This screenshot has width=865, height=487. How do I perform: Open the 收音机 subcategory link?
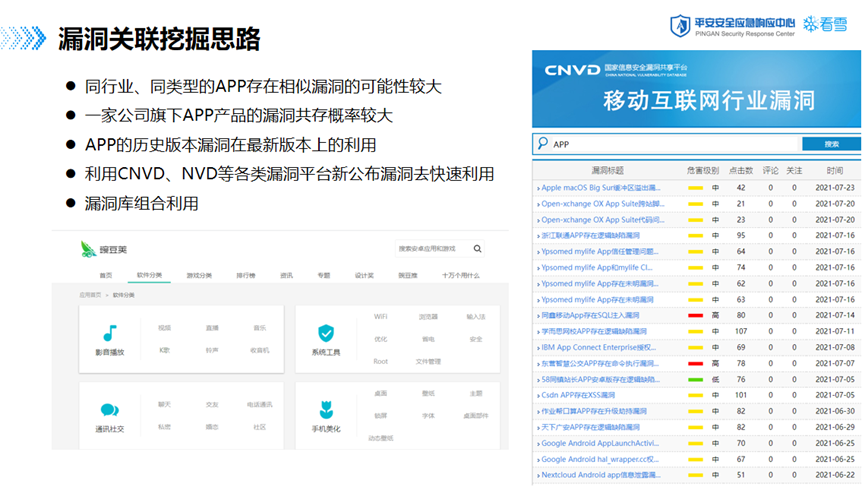pos(259,350)
